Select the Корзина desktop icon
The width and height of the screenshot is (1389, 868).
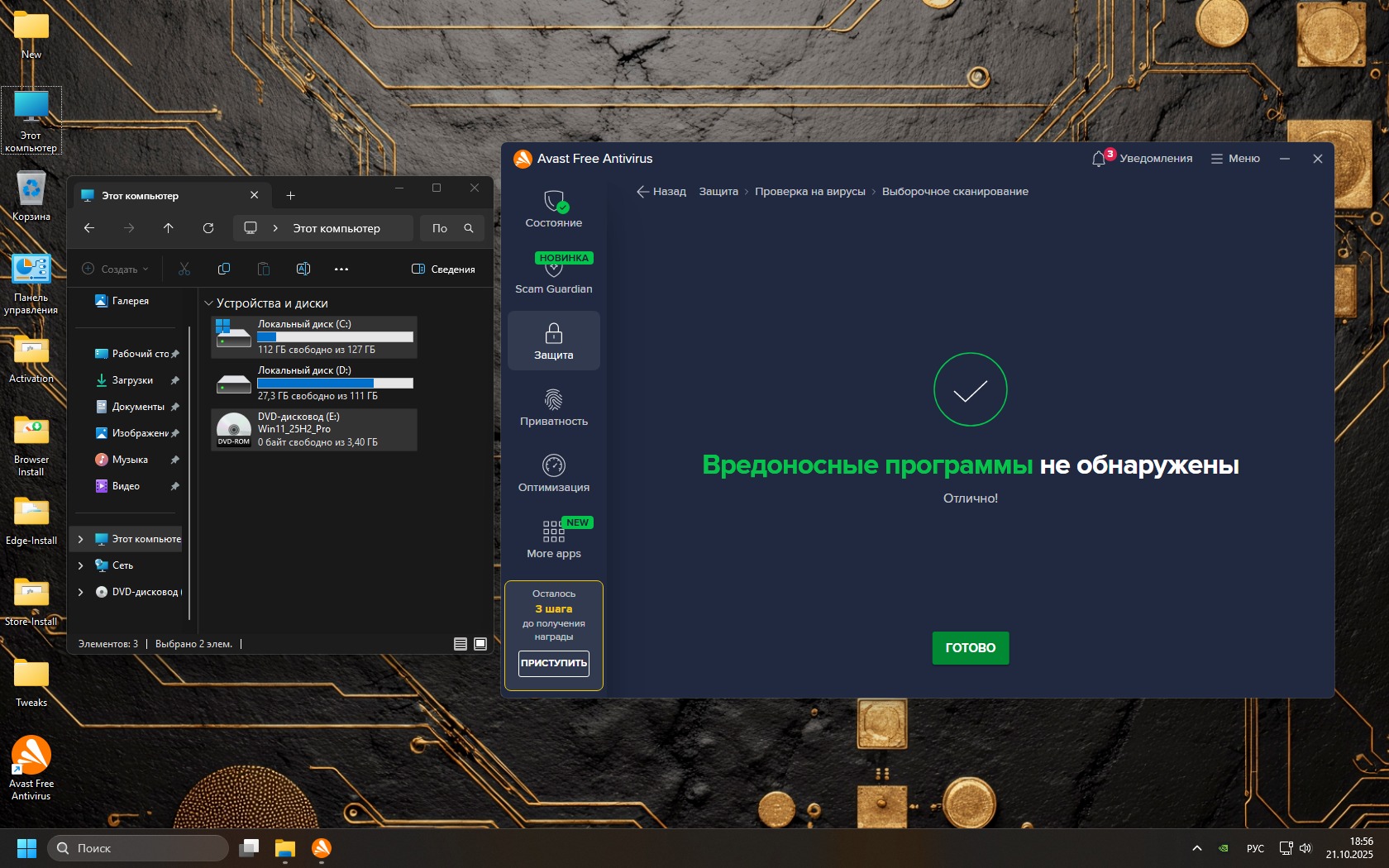(x=31, y=197)
